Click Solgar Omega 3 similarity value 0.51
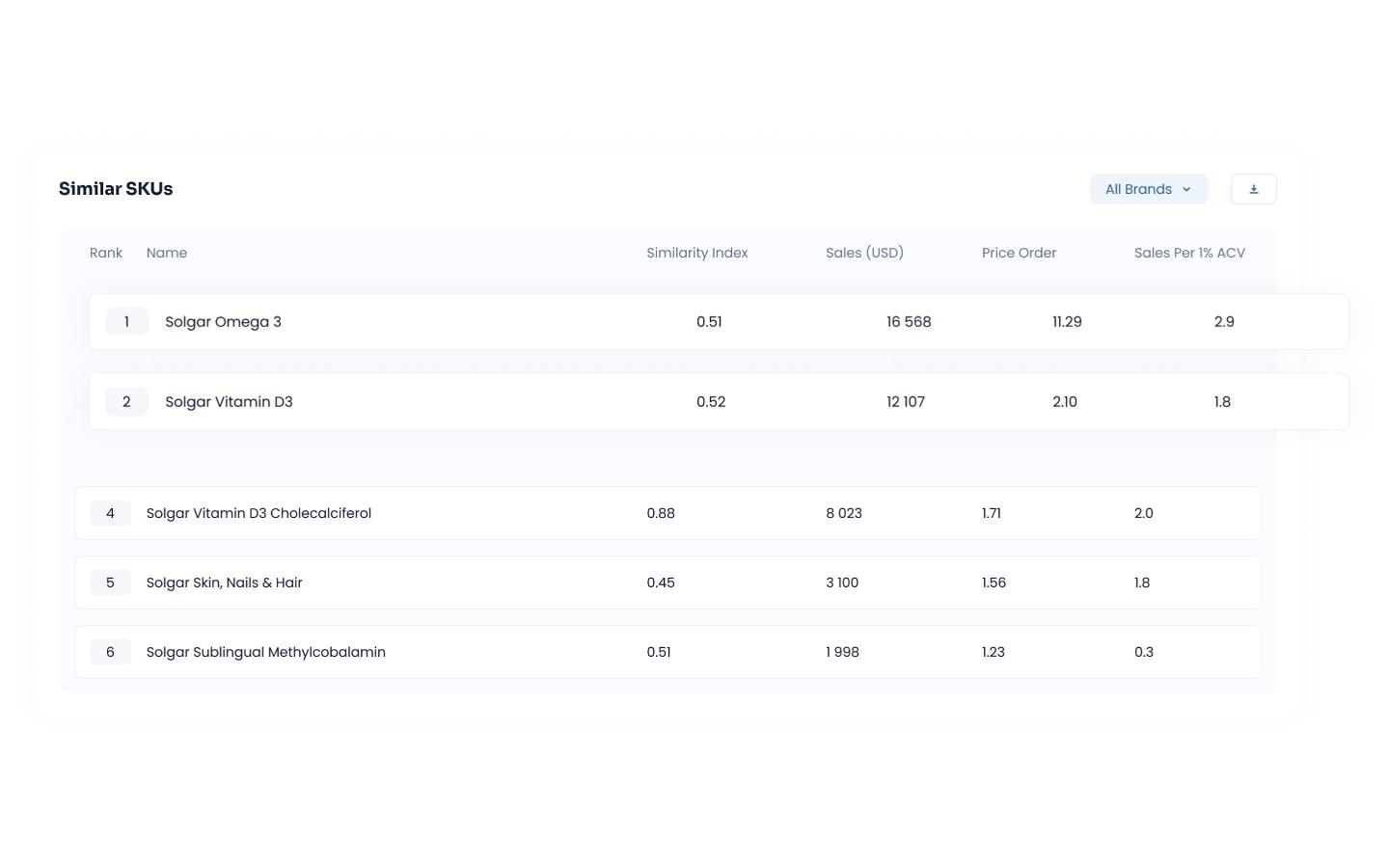Image resolution: width=1389 pixels, height=868 pixels. 709,322
